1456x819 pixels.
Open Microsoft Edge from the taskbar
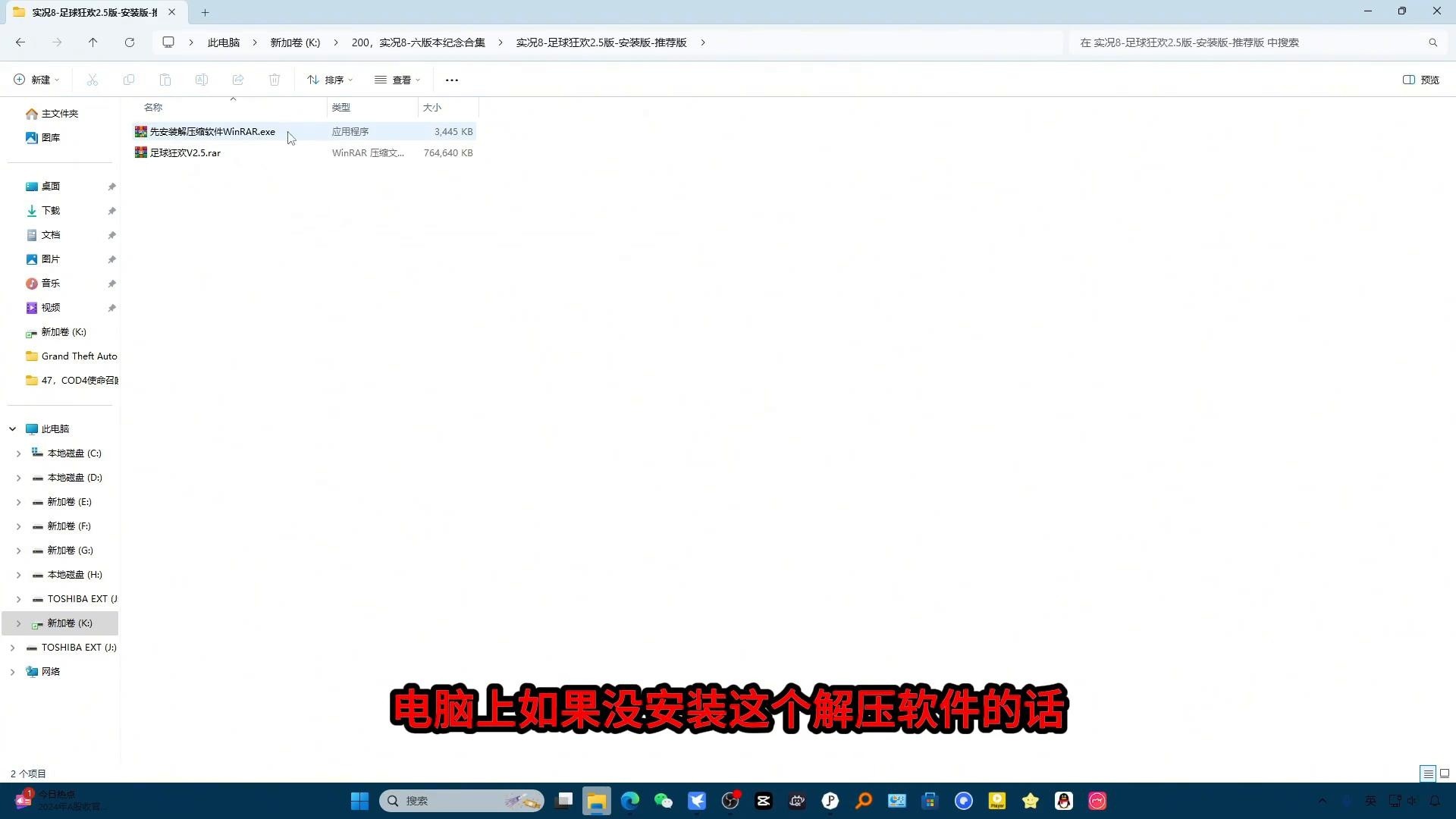coord(630,801)
